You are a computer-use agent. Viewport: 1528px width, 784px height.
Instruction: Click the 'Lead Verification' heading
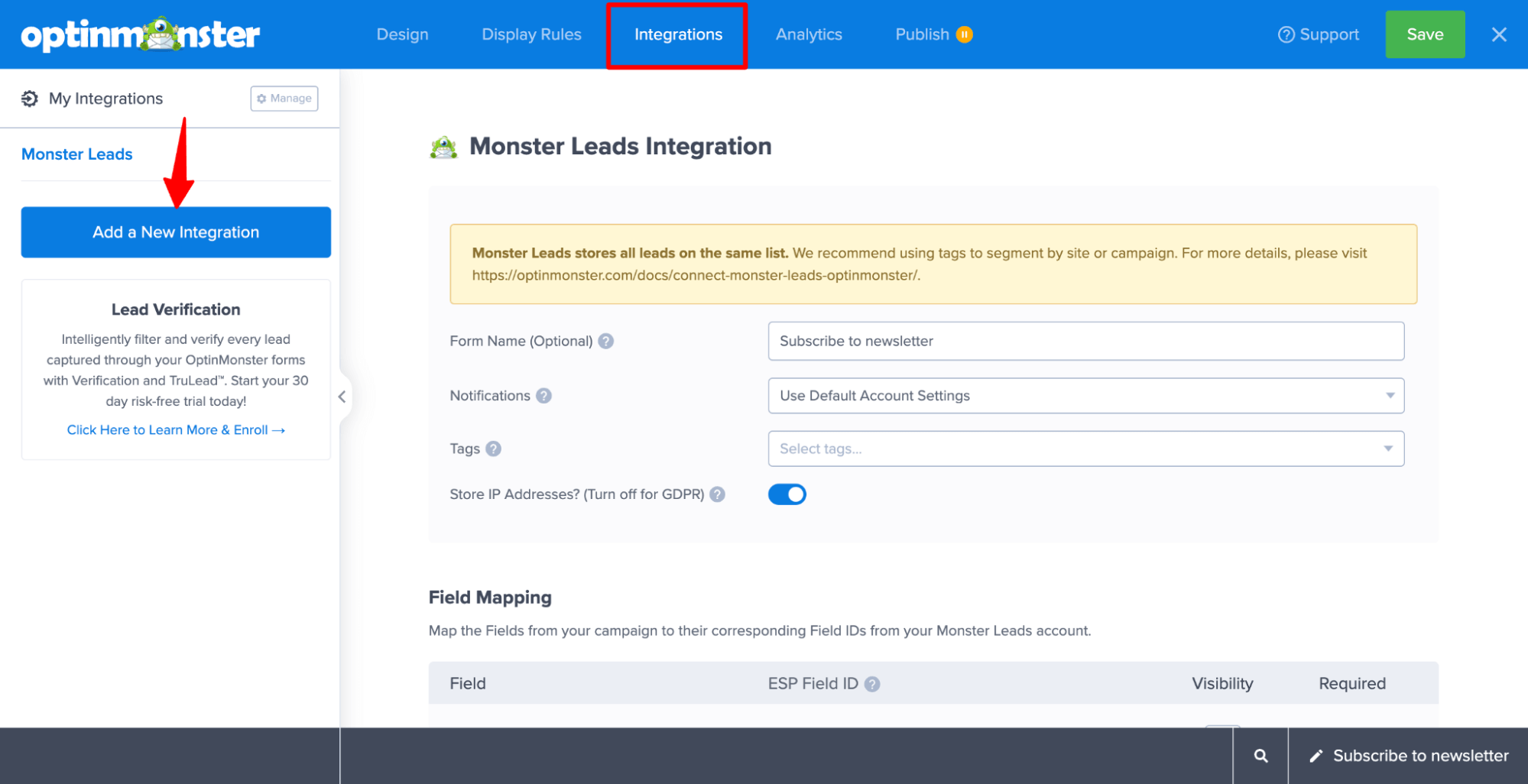pyautogui.click(x=176, y=309)
